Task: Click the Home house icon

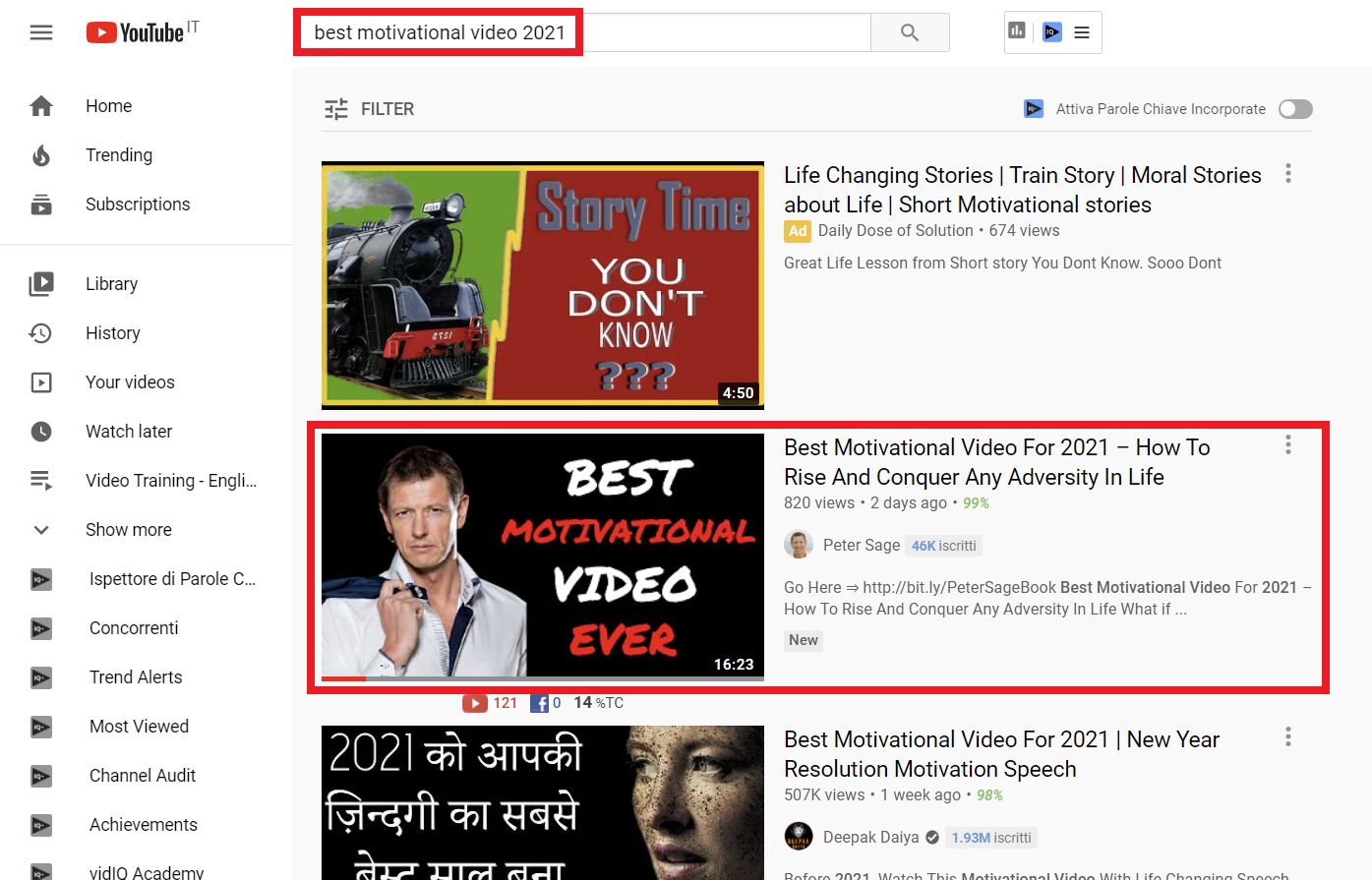Action: coord(41,106)
